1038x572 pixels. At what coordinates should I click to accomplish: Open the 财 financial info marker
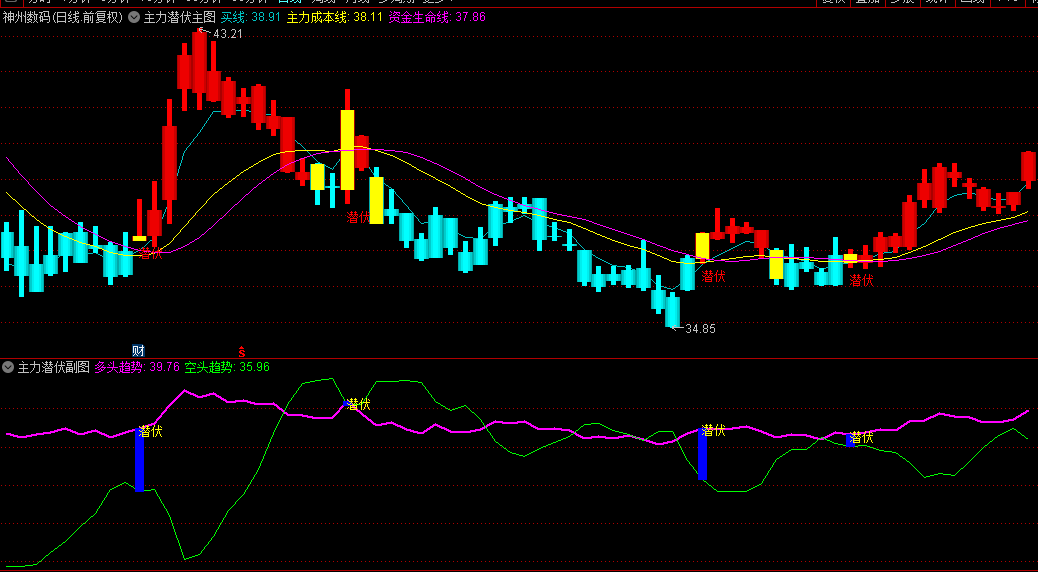(x=138, y=350)
